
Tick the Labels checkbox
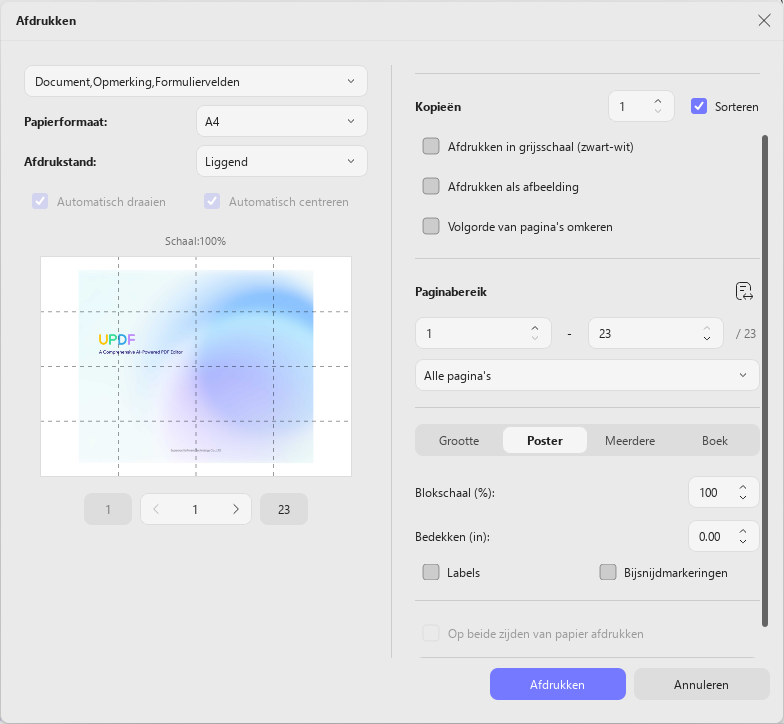point(431,572)
